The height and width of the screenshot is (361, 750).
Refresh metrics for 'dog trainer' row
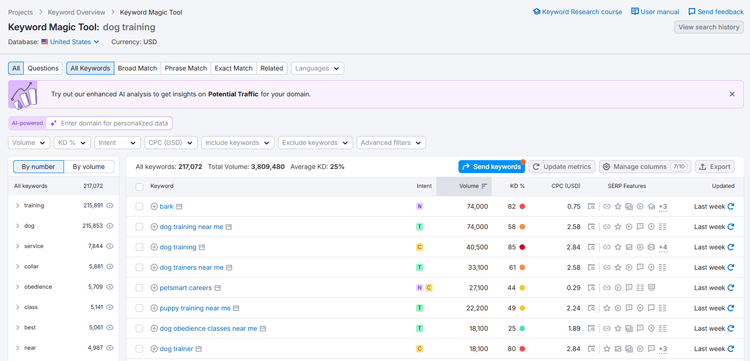coord(730,349)
